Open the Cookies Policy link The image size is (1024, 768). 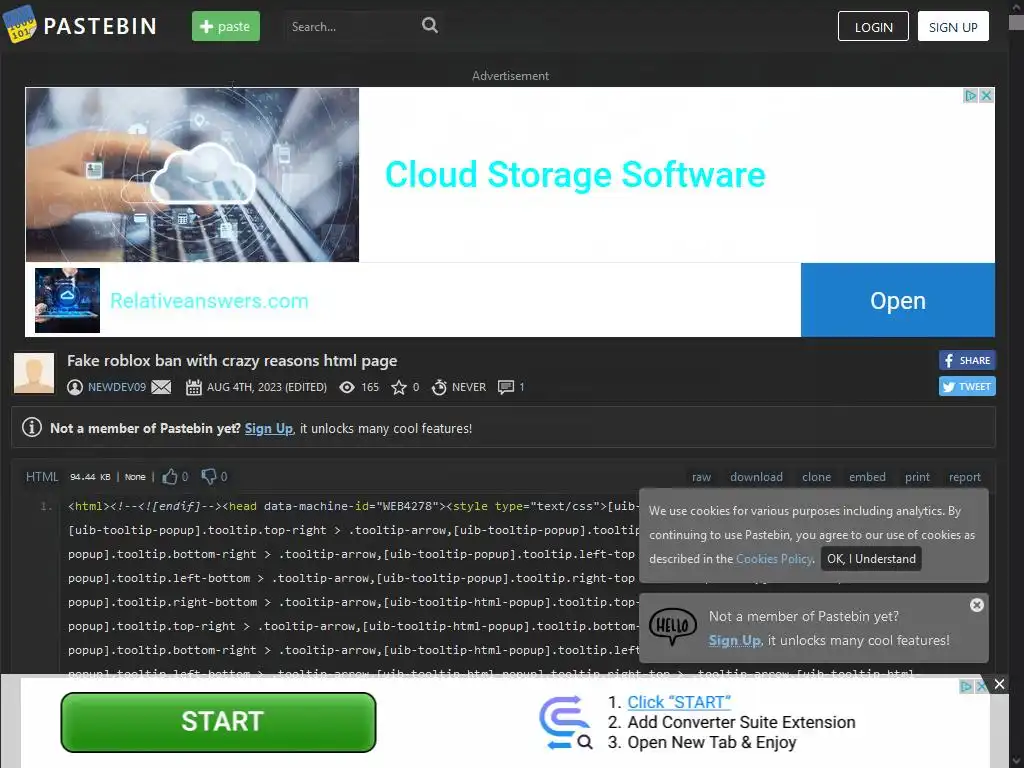pyautogui.click(x=774, y=559)
